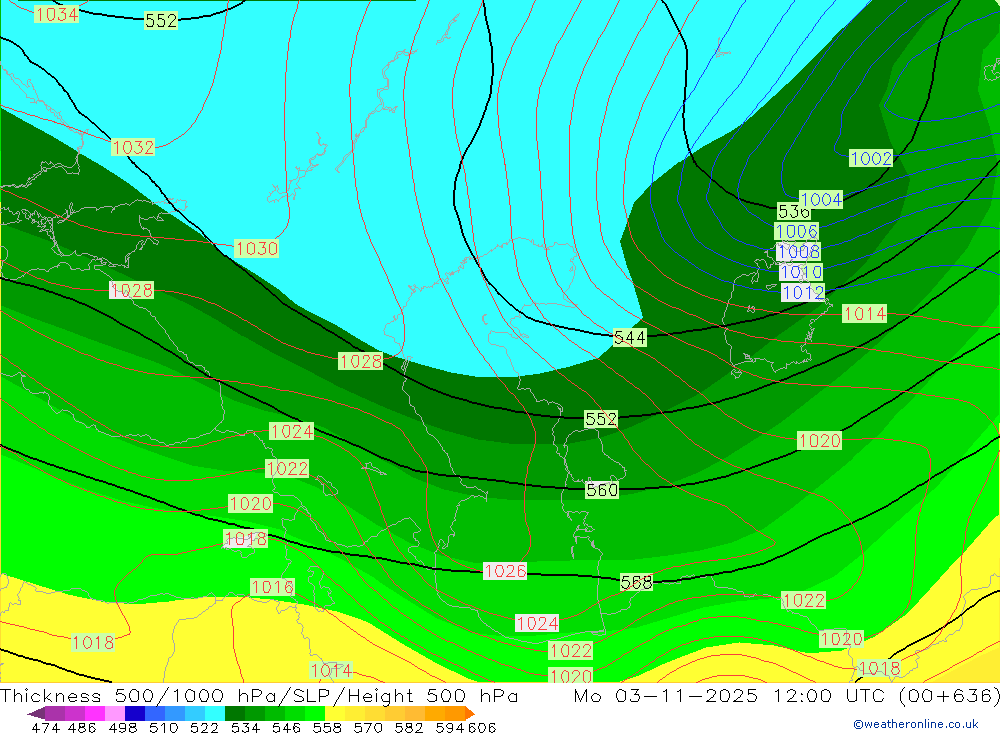1000x733 pixels.
Task: Click the 1032 isobar label
Action: pyautogui.click(x=133, y=147)
